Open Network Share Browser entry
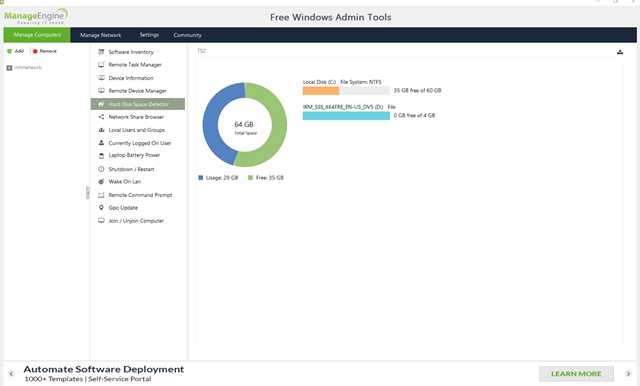Viewport: 640px width, 386px height. point(136,117)
